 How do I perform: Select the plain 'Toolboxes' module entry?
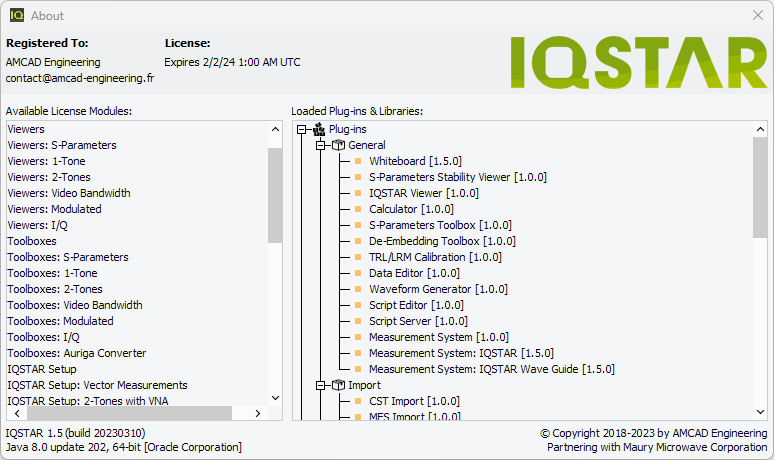pos(32,241)
